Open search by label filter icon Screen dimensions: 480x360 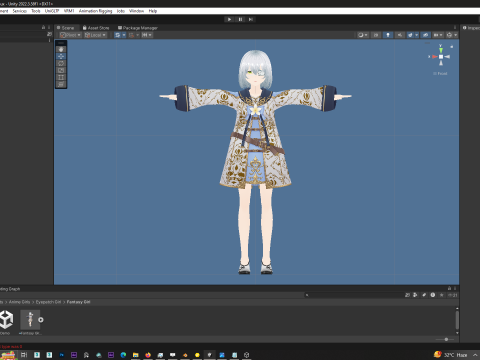pos(424,295)
